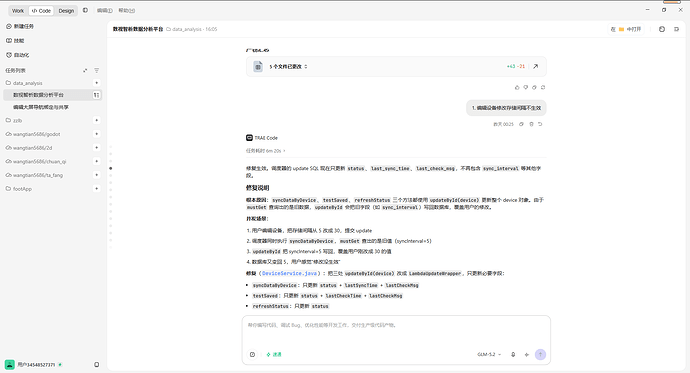The image size is (690, 373).
Task: Click the microphone voice input icon
Action: pyautogui.click(x=513, y=355)
